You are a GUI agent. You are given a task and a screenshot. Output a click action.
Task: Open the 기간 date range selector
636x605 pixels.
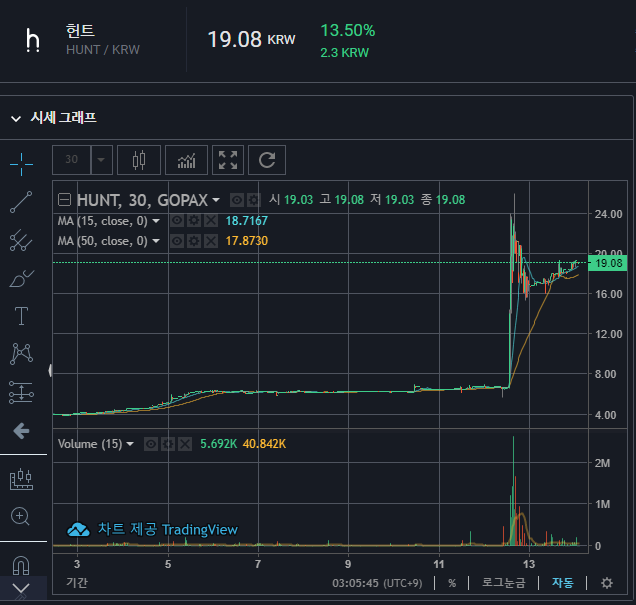point(77,583)
